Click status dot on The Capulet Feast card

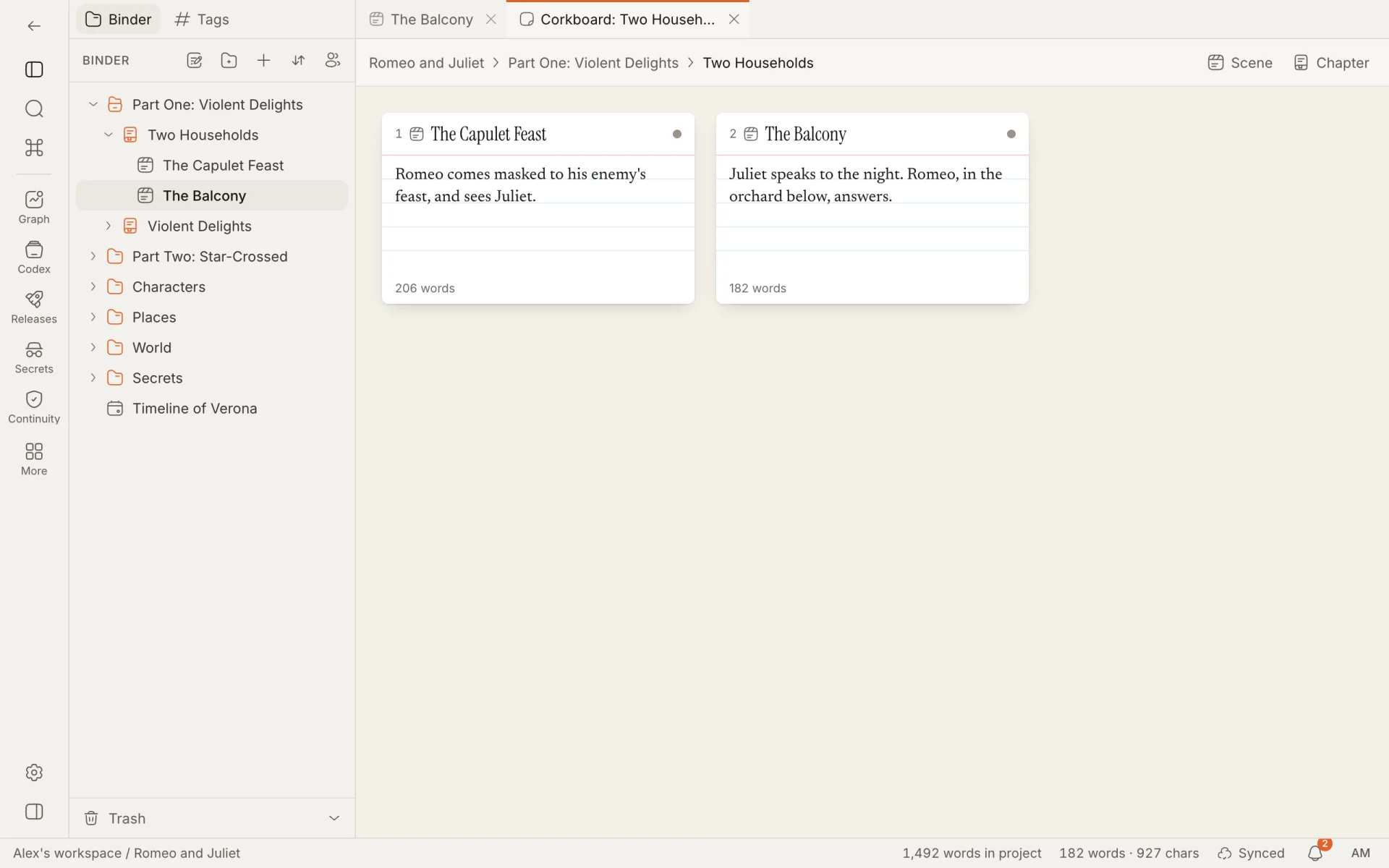point(677,134)
